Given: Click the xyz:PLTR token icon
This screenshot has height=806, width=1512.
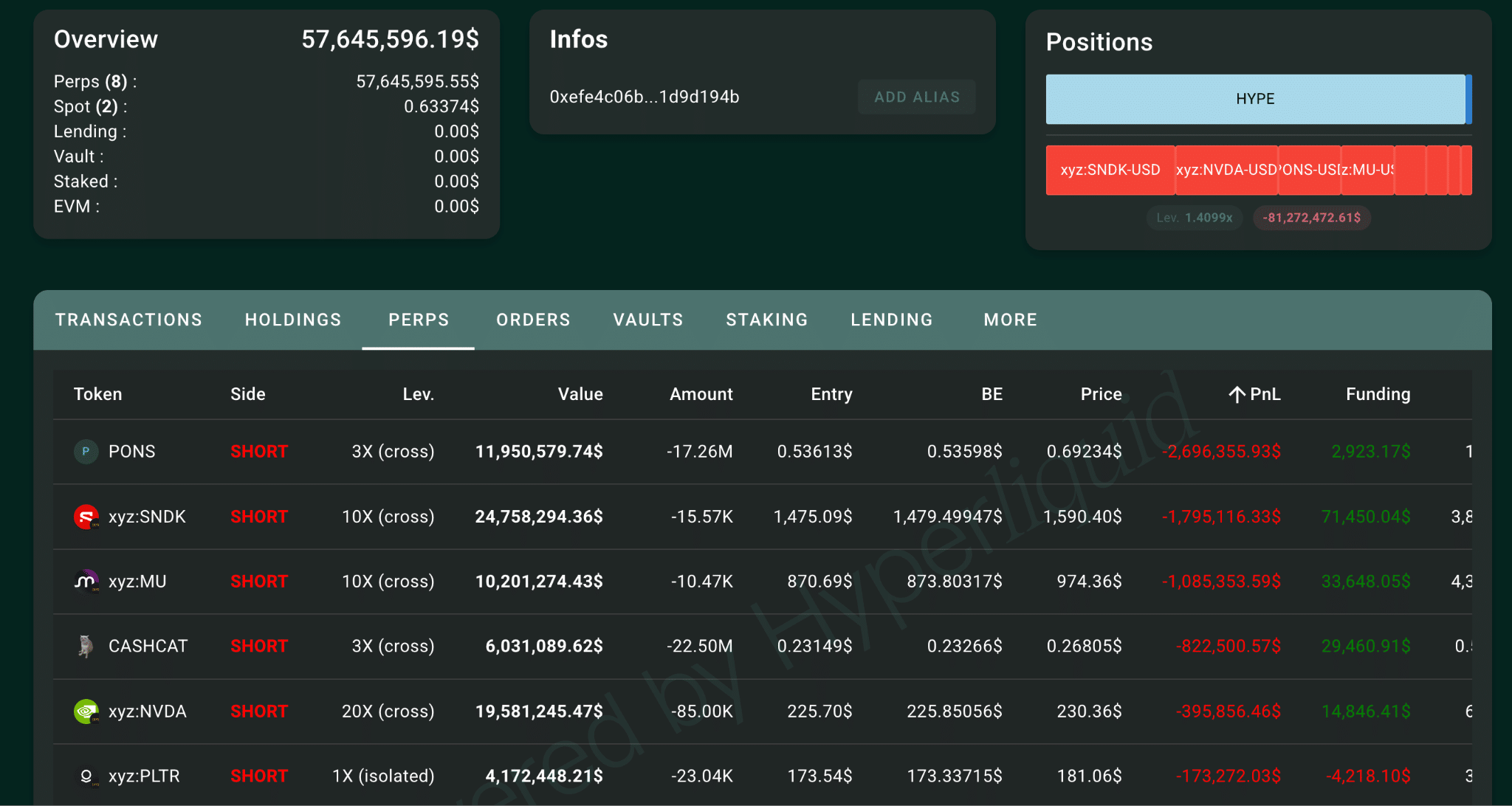Looking at the screenshot, I should coord(86,776).
